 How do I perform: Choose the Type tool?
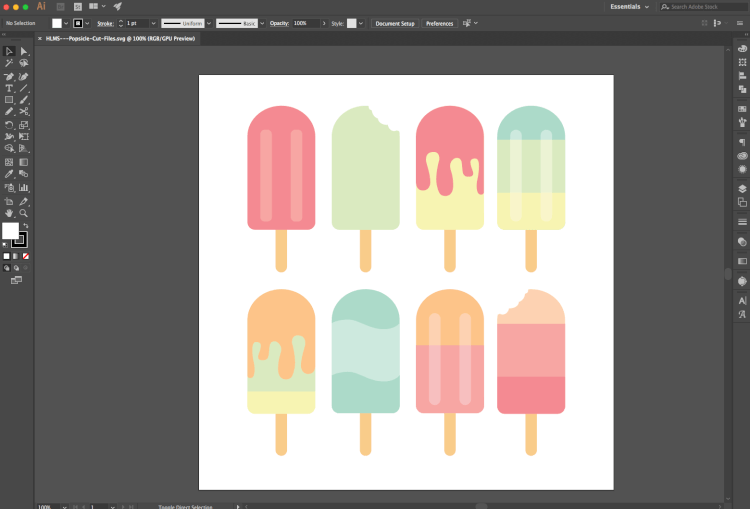pyautogui.click(x=9, y=88)
